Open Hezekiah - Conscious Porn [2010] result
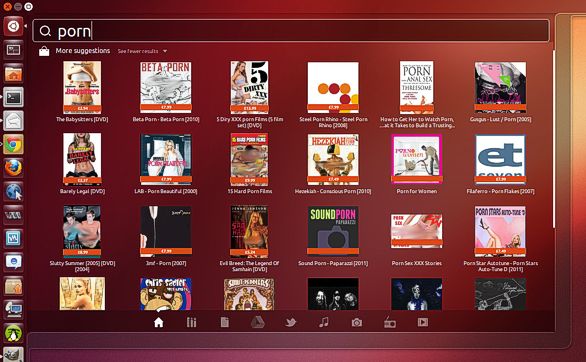The image size is (586, 362). pyautogui.click(x=333, y=164)
